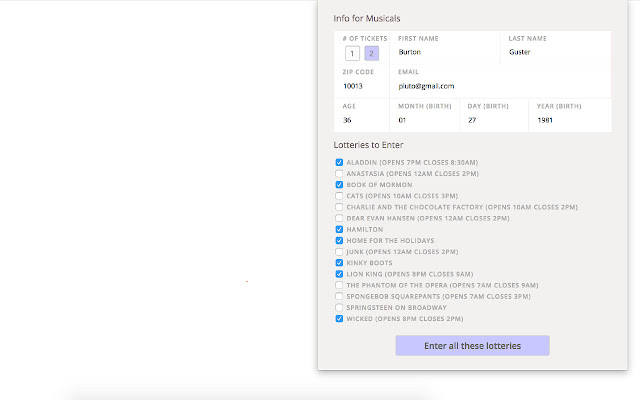
Task: Click the Enter all these lotteries button
Action: [472, 346]
